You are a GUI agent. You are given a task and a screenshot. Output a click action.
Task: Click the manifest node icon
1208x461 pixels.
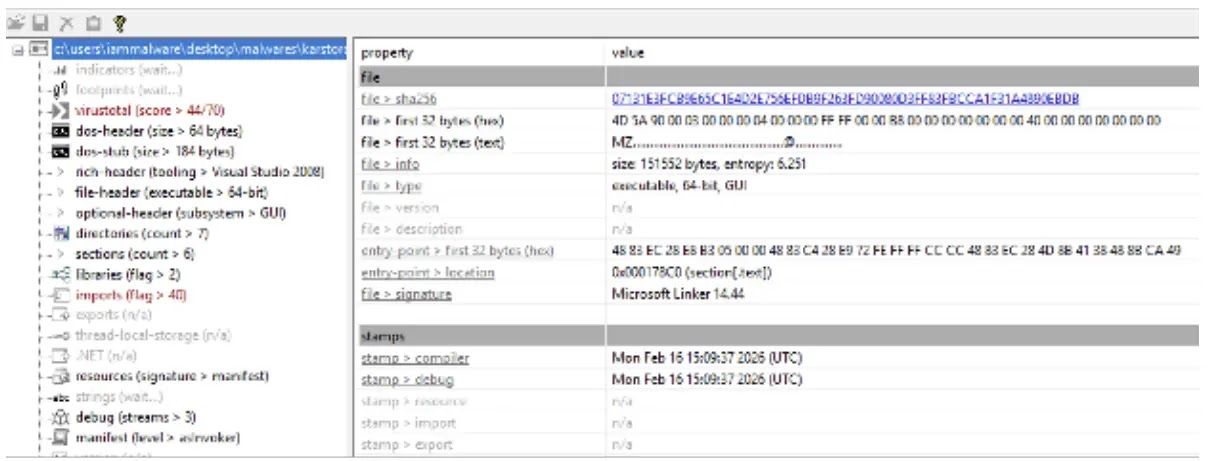pos(59,438)
